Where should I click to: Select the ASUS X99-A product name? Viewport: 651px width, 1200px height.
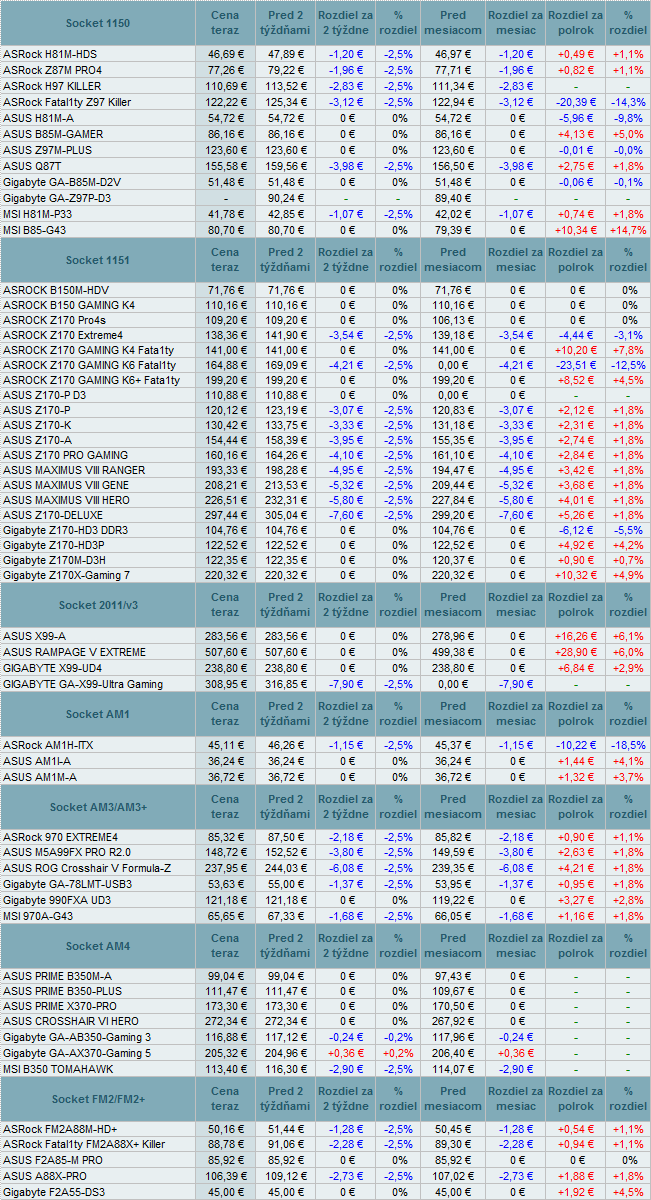34,635
